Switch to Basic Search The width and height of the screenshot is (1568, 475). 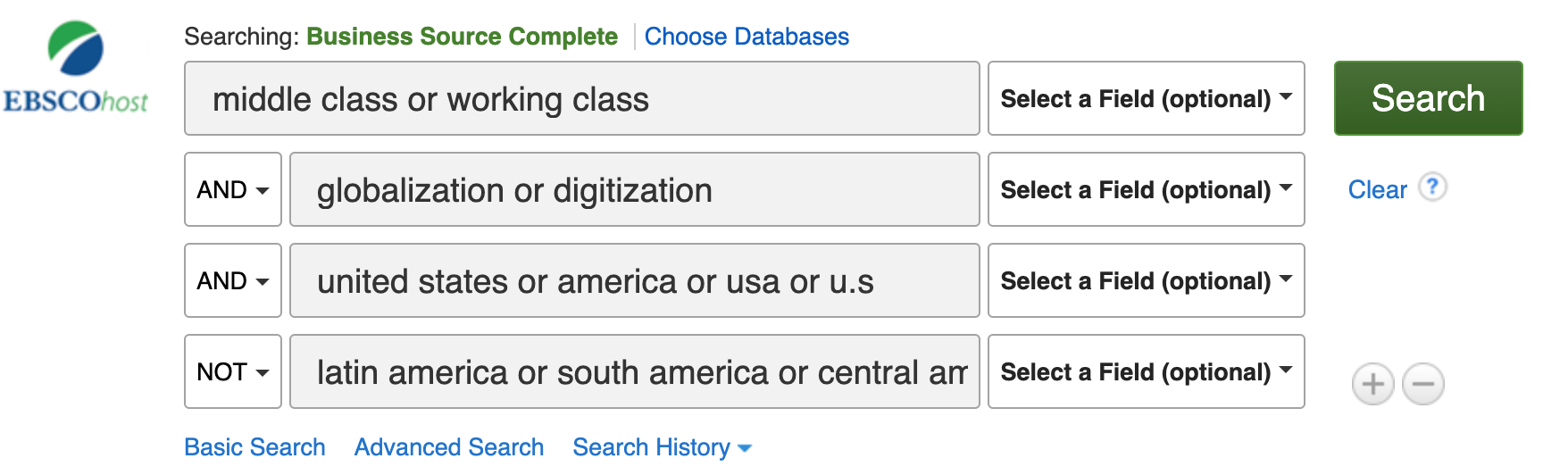254,447
